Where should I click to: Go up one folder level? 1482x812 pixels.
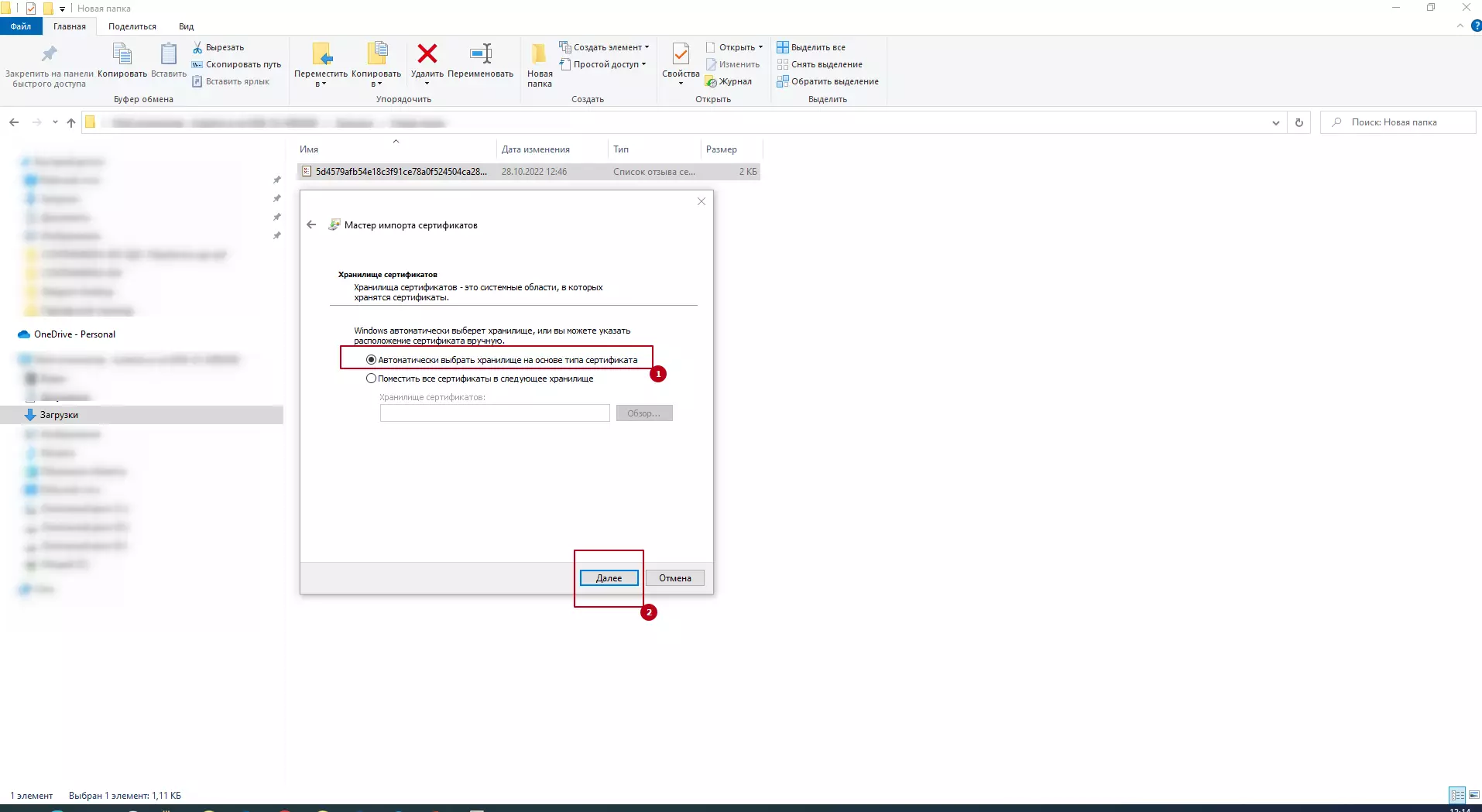point(71,122)
